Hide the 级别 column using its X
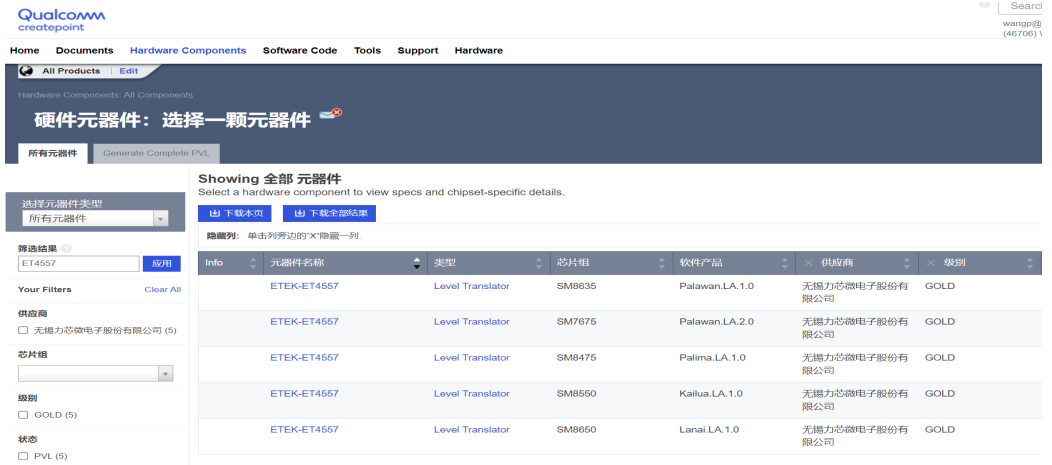This screenshot has height=465, width=1052. (x=931, y=263)
